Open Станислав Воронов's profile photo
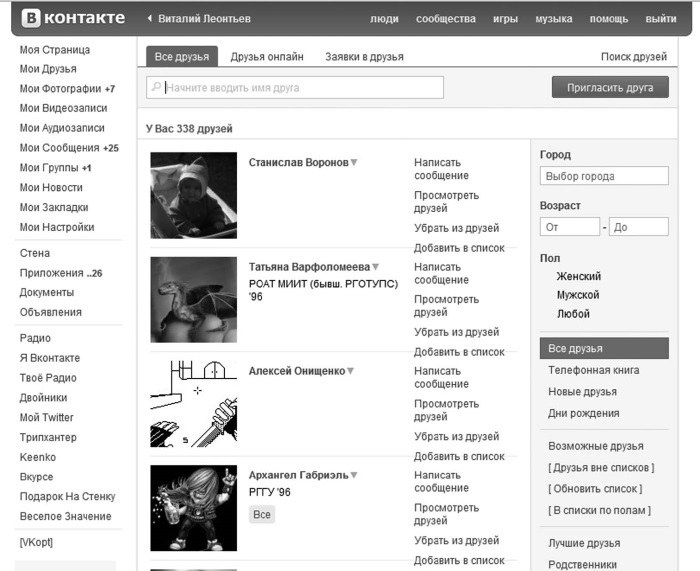The image size is (700, 571). [x=194, y=196]
